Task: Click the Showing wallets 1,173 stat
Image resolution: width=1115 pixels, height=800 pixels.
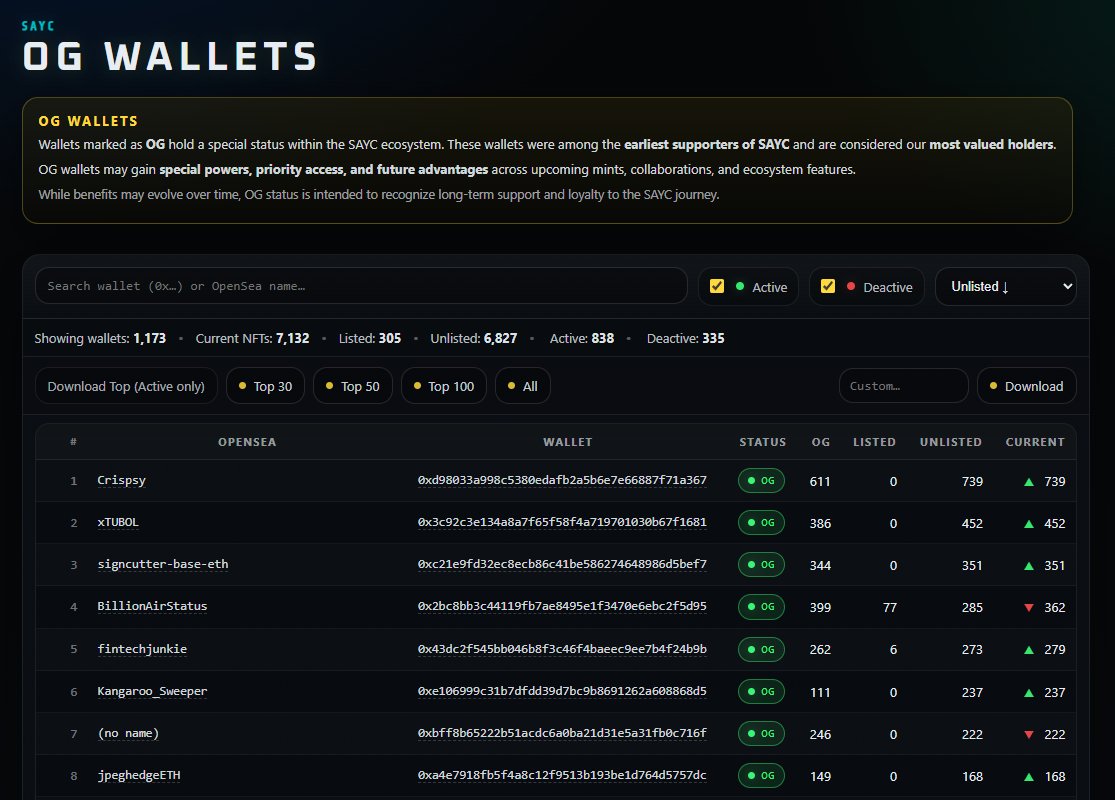Action: [x=100, y=338]
